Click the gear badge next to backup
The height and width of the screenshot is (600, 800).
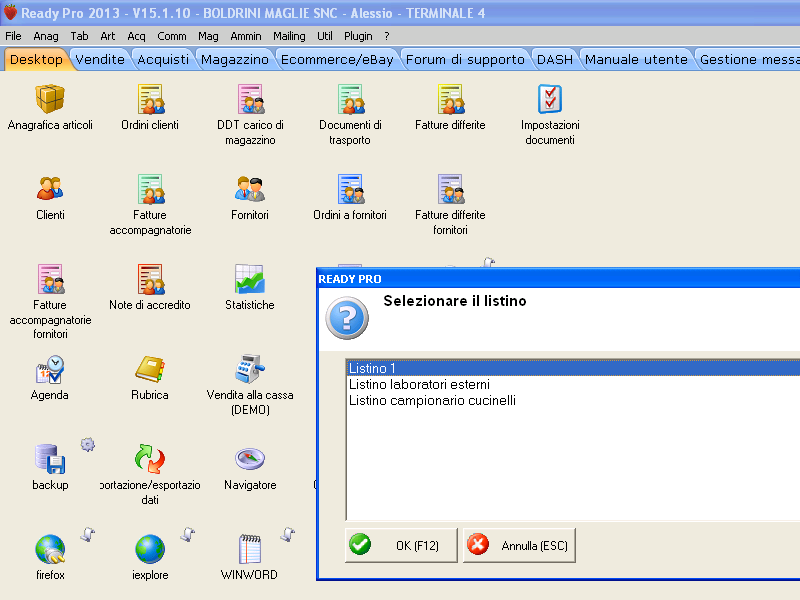(88, 445)
